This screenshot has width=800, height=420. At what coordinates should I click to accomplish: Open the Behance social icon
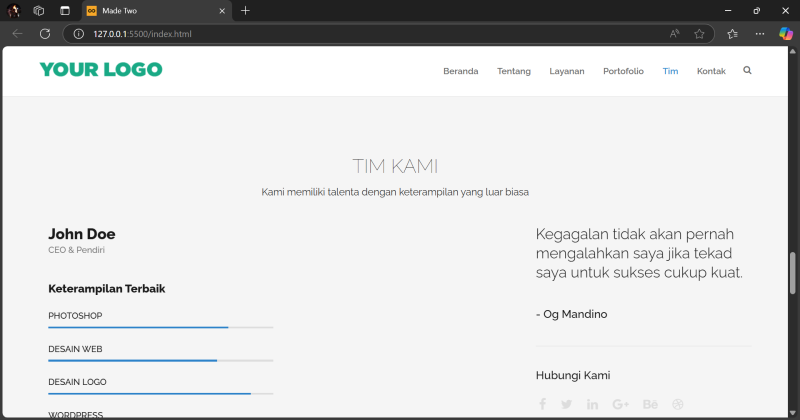click(650, 404)
